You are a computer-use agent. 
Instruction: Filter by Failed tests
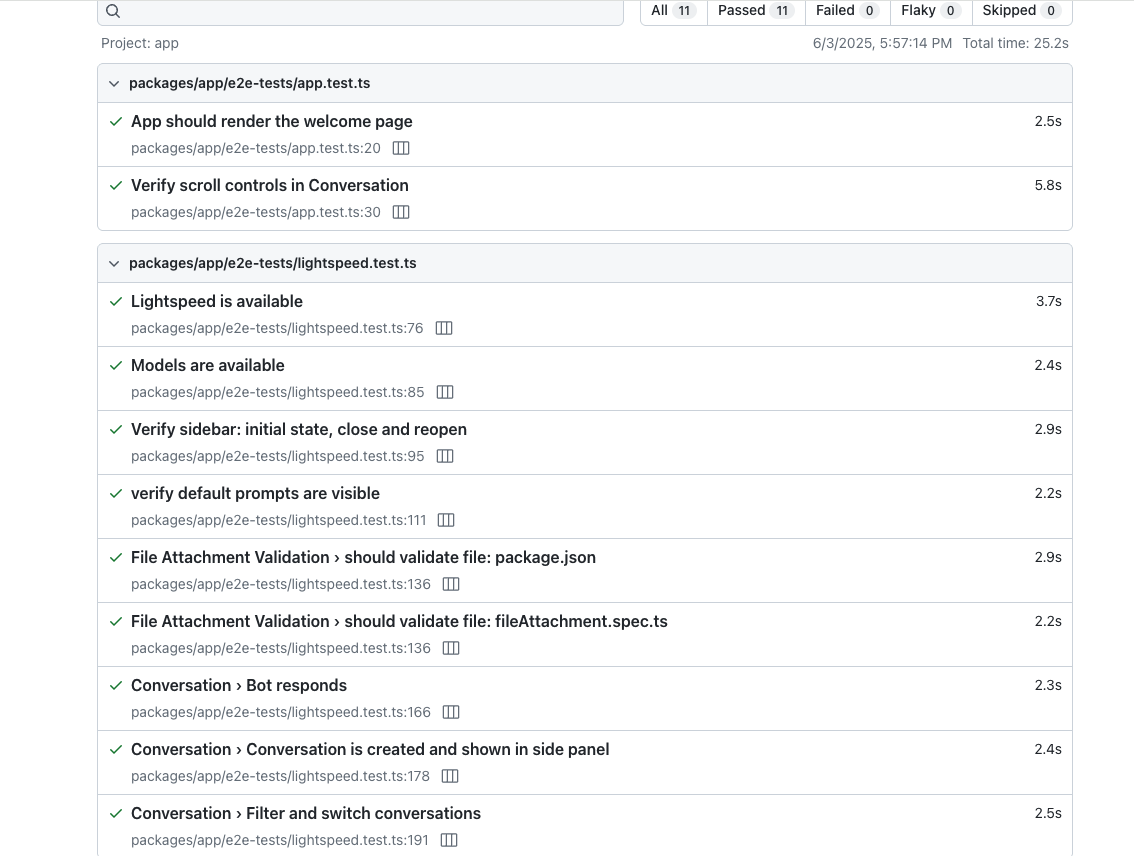coord(846,11)
